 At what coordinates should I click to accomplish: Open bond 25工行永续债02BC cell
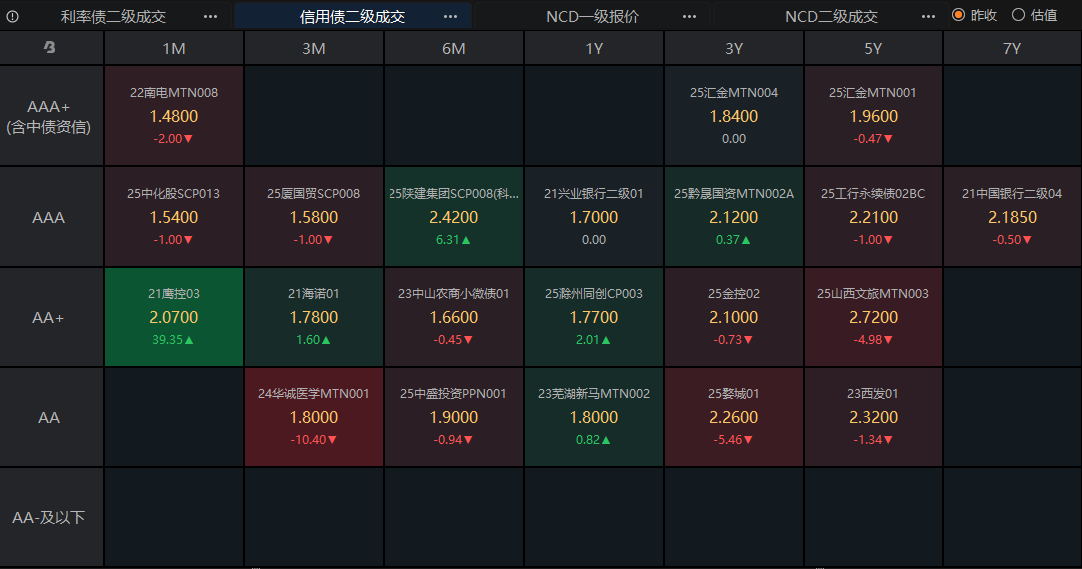coord(874,217)
